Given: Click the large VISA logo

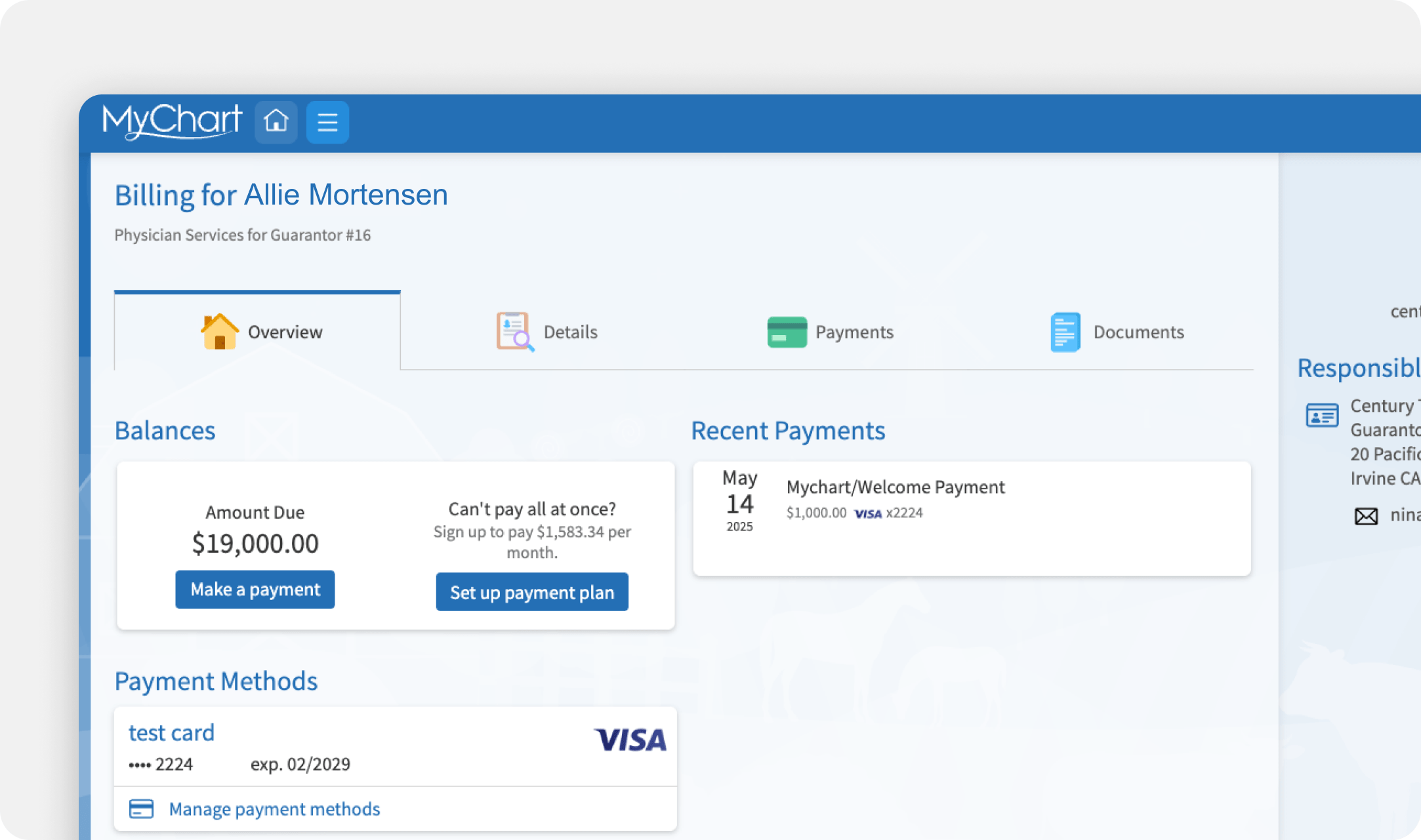Looking at the screenshot, I should (x=630, y=740).
